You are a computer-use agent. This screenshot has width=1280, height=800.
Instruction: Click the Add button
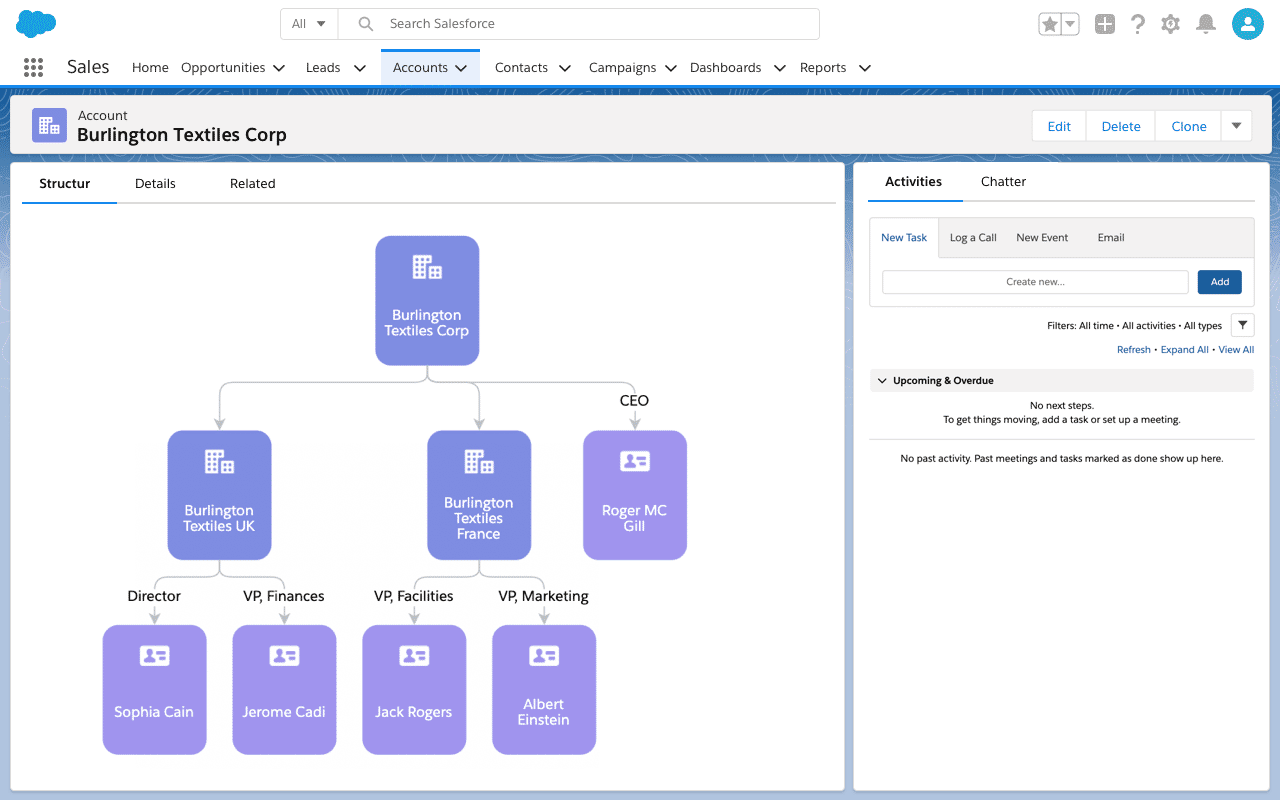(1220, 282)
